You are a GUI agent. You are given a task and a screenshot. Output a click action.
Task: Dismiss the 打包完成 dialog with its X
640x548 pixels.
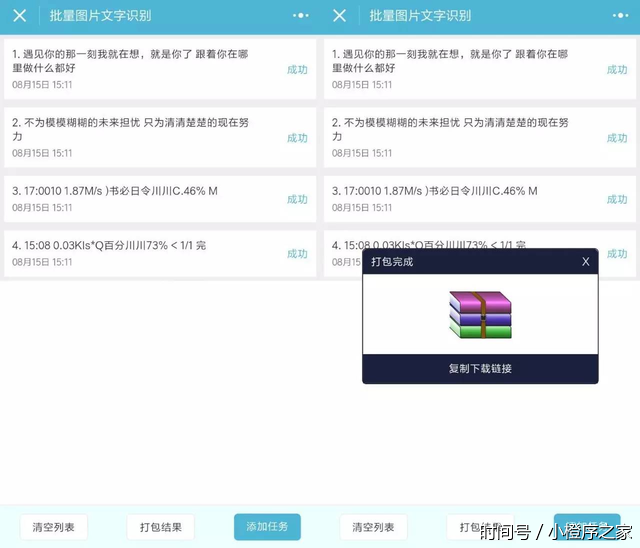click(586, 262)
